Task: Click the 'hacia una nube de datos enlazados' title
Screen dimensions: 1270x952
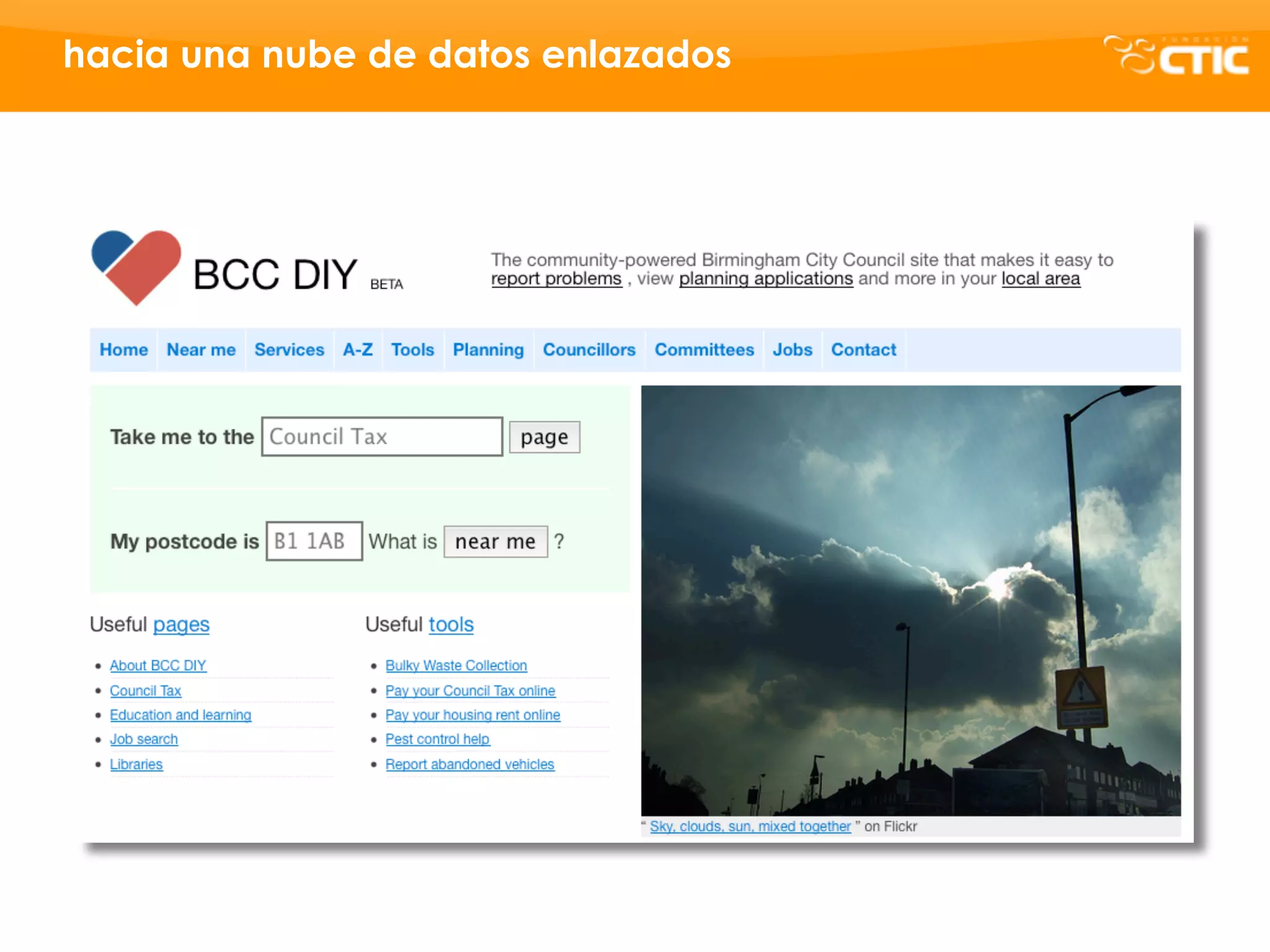Action: [x=397, y=54]
